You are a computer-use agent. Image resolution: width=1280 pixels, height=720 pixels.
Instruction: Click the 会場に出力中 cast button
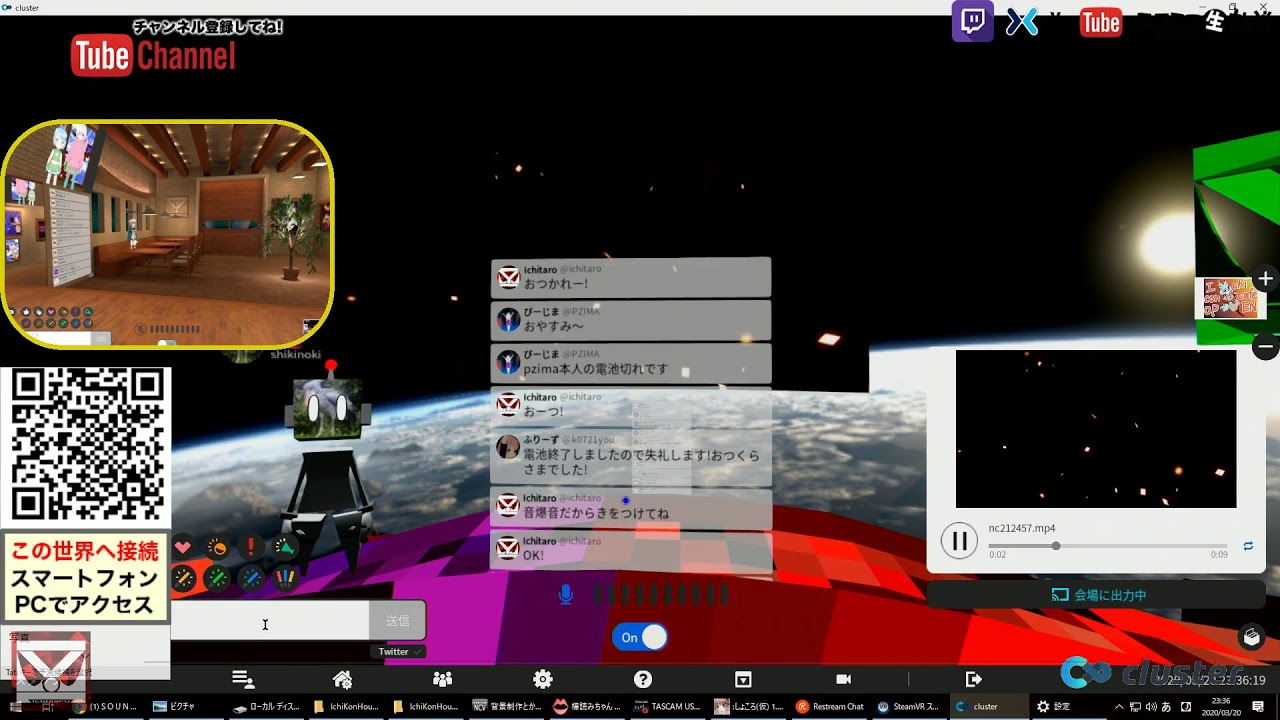pos(1097,595)
